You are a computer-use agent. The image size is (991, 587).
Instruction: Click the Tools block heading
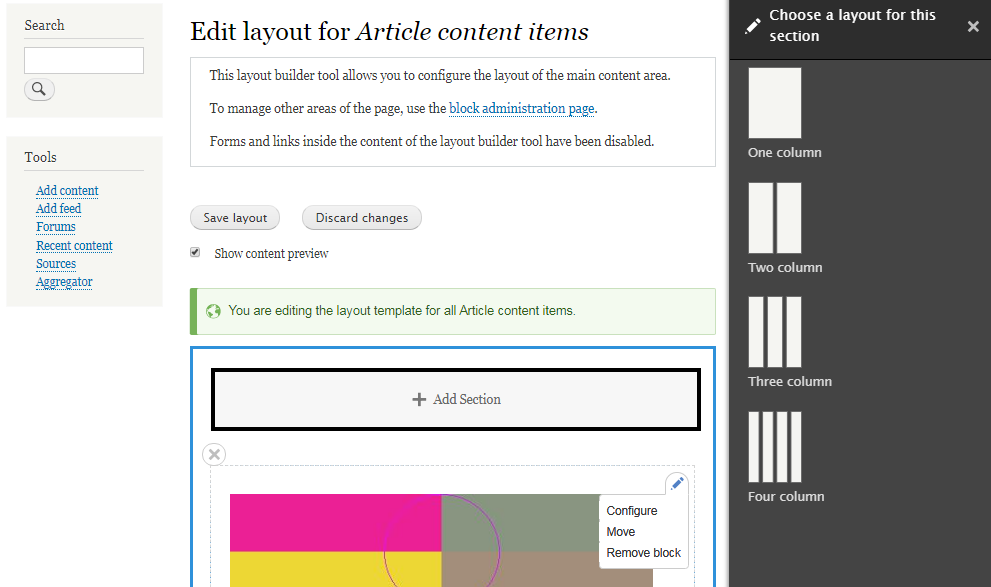(x=40, y=157)
